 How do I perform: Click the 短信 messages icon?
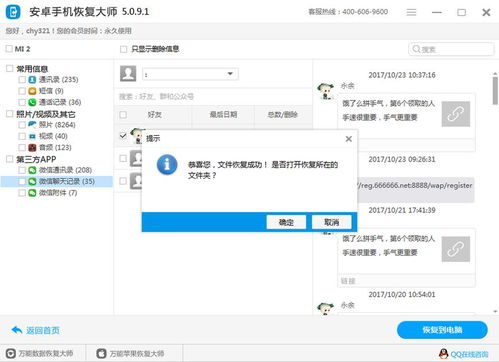[32, 91]
